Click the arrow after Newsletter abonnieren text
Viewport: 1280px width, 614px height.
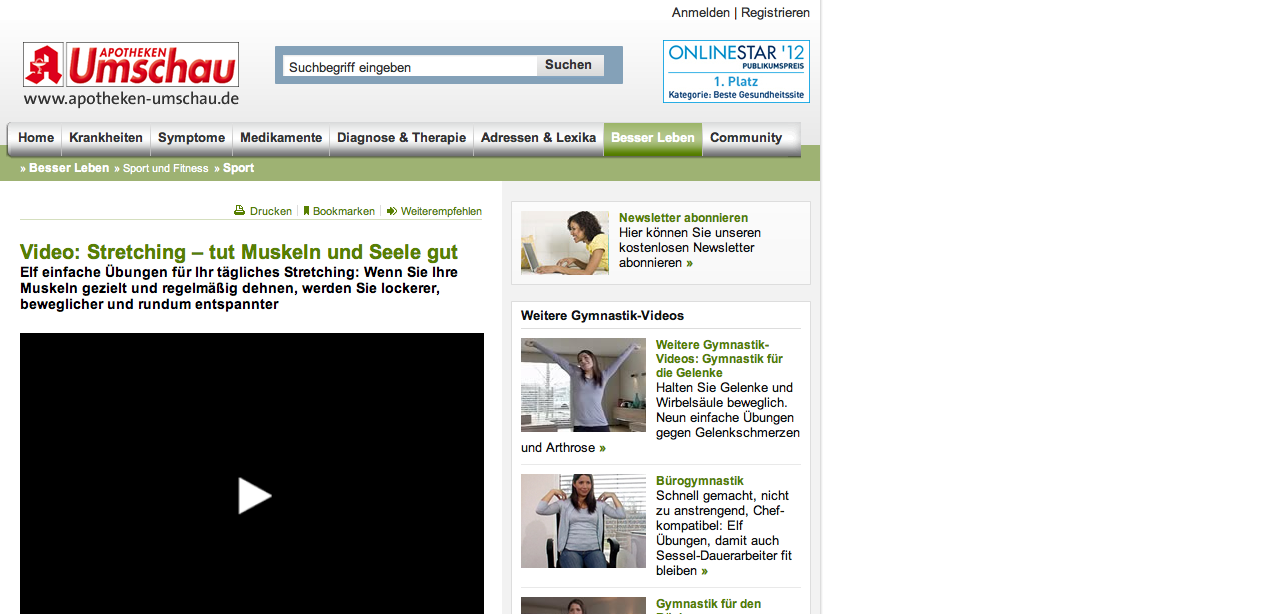click(689, 263)
